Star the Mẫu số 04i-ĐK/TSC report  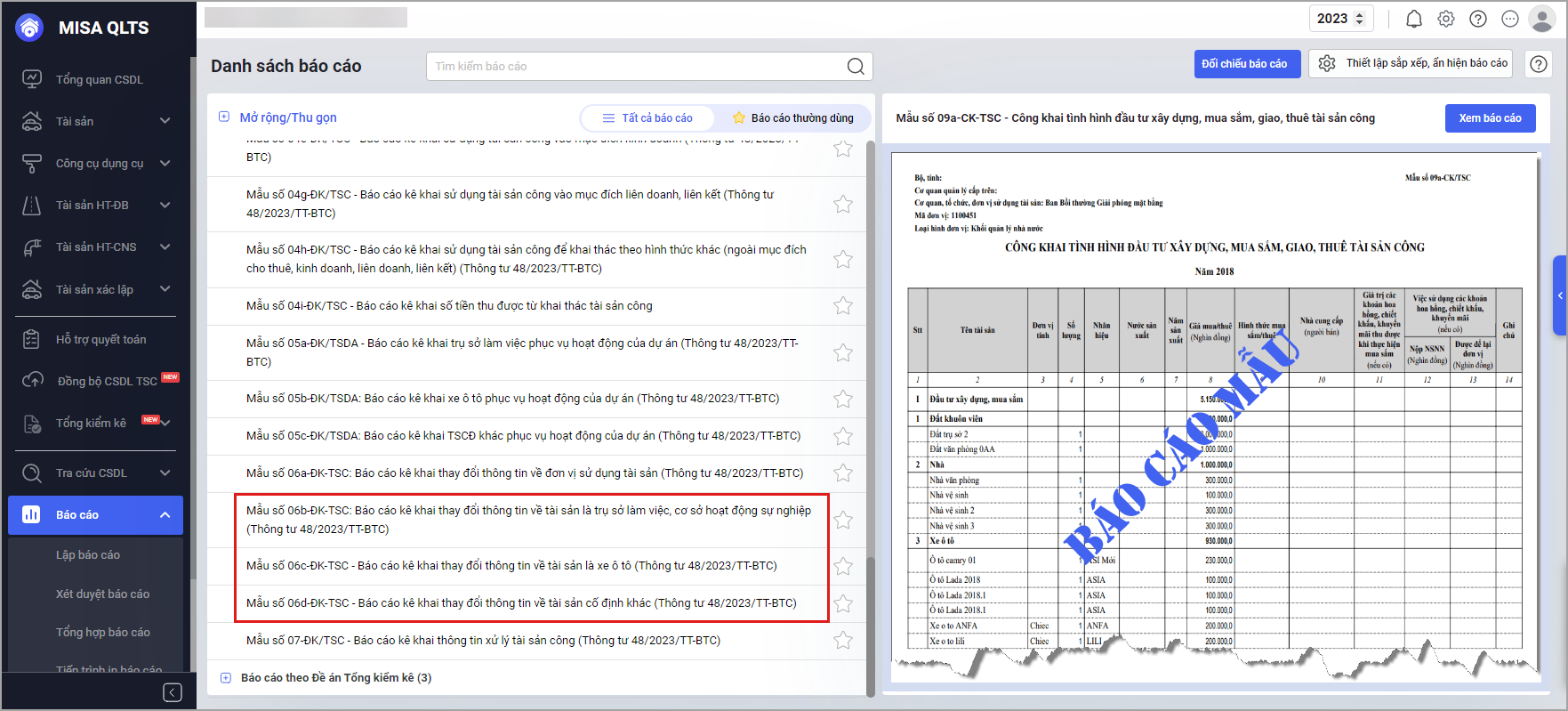coord(842,306)
